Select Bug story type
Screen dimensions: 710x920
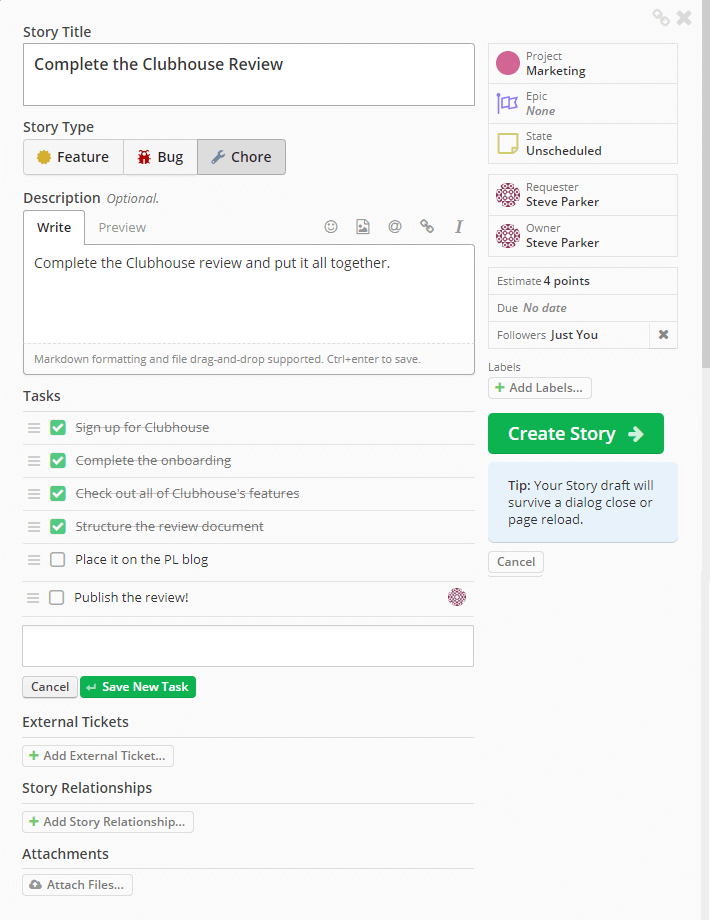160,157
